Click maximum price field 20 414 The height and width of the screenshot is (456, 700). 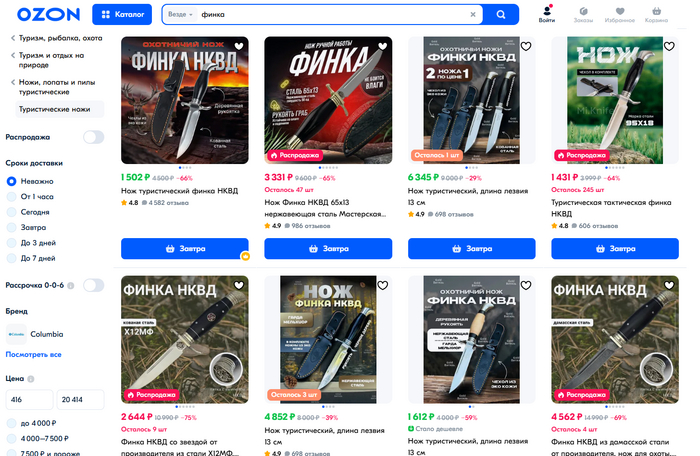click(80, 400)
